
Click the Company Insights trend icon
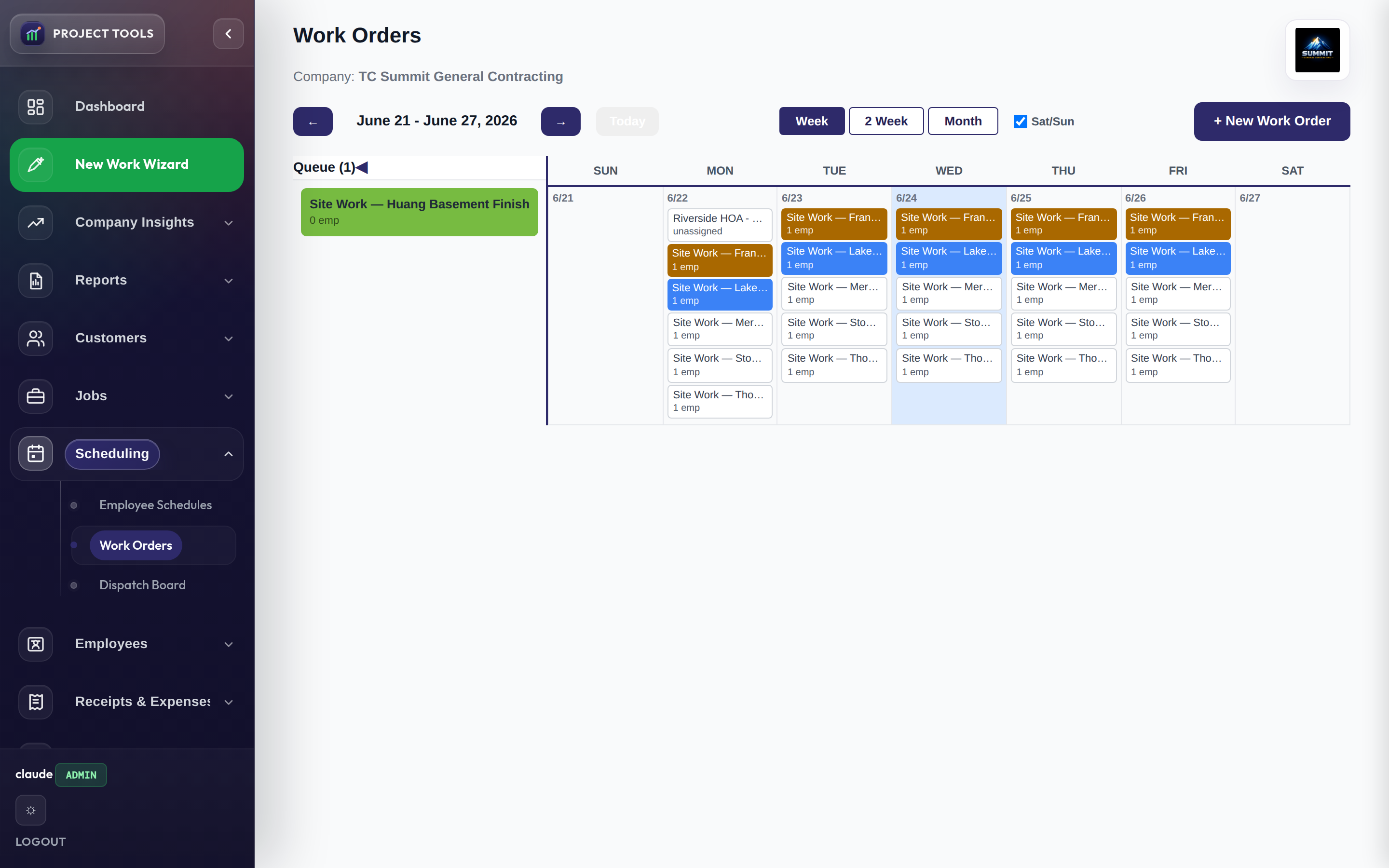click(36, 223)
